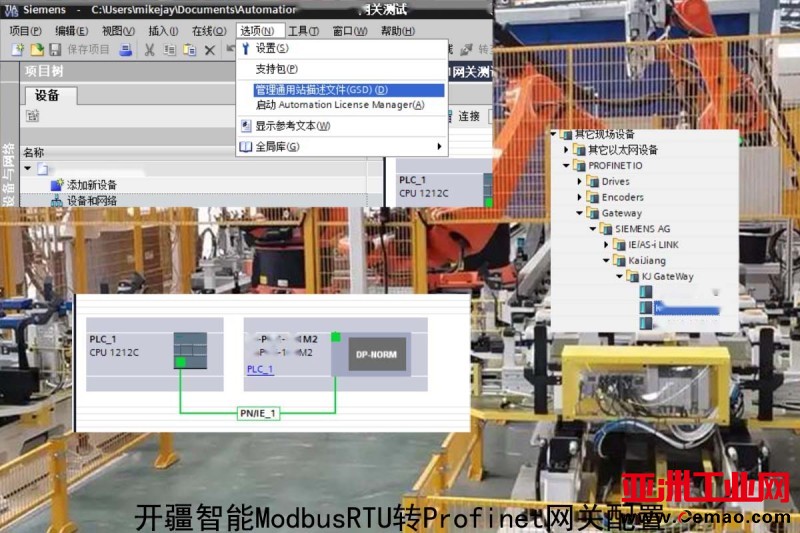
Task: Choose 管理通用站描述文件(GSD) menu entry
Action: point(348,90)
